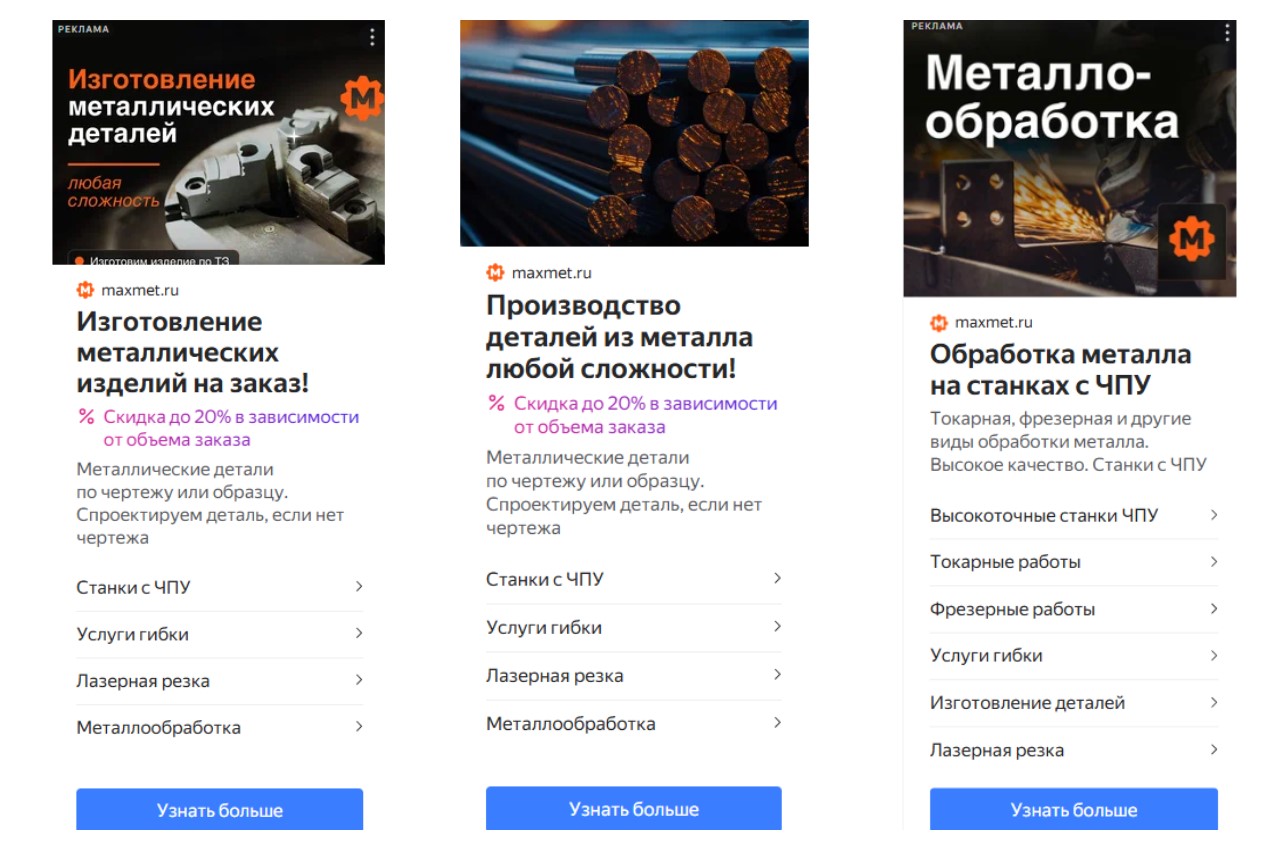Click percent discount icon in the first ad
The height and width of the screenshot is (850, 1280).
pyautogui.click(x=86, y=417)
